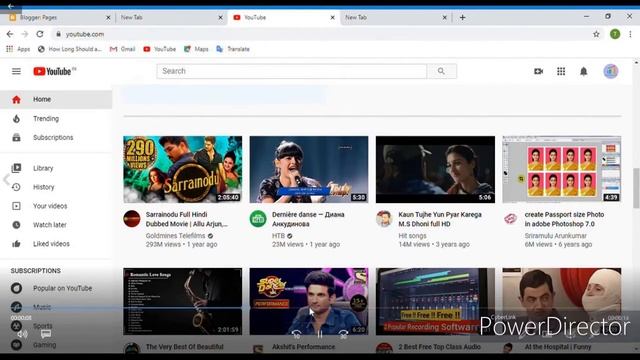Open Library in the sidebar
640x360 pixels.
[56, 168]
